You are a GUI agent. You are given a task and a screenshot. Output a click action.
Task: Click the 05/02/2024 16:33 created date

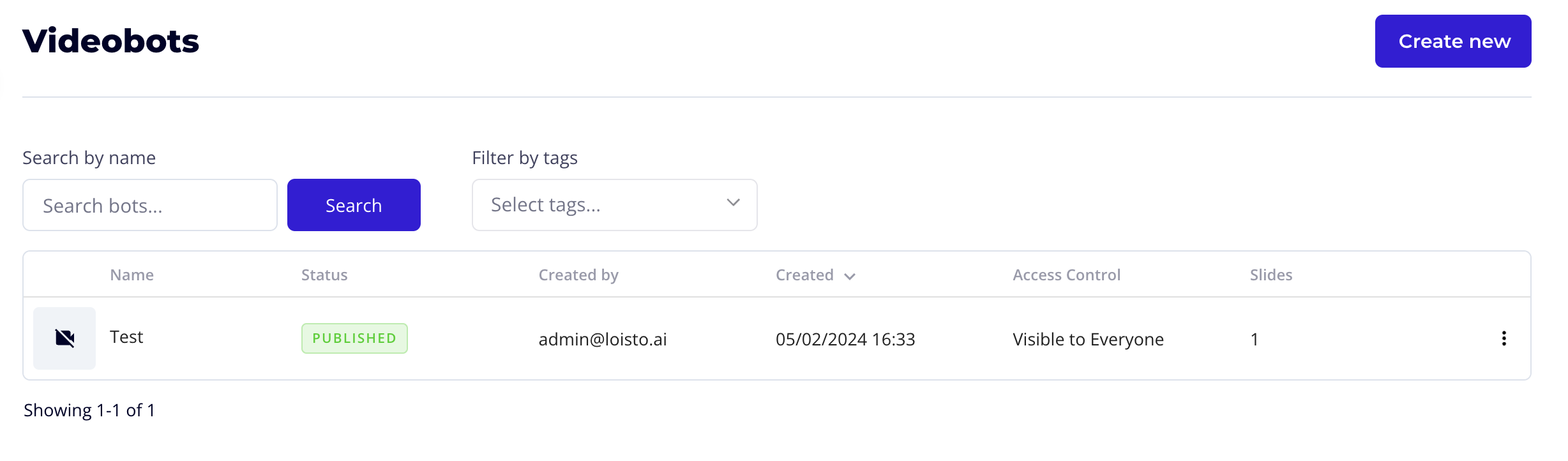[x=845, y=339]
